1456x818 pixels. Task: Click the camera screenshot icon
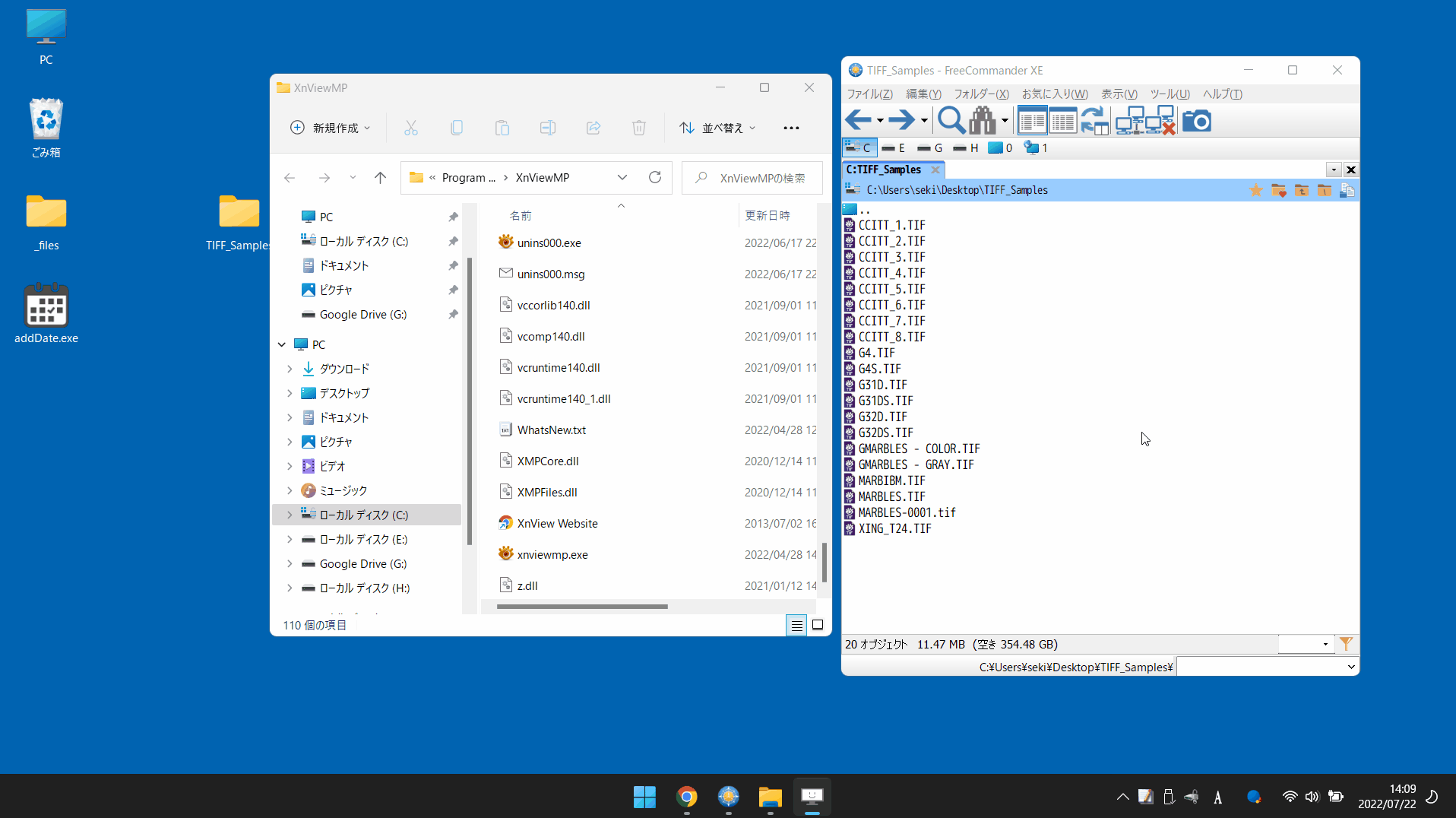1196,120
